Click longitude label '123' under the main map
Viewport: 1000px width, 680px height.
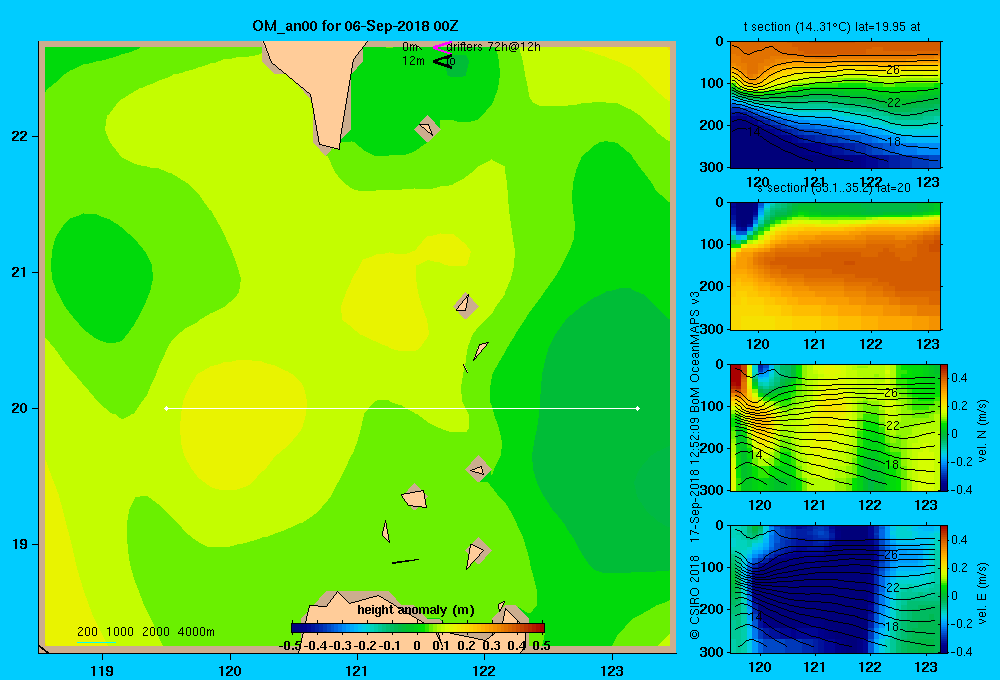612,670
